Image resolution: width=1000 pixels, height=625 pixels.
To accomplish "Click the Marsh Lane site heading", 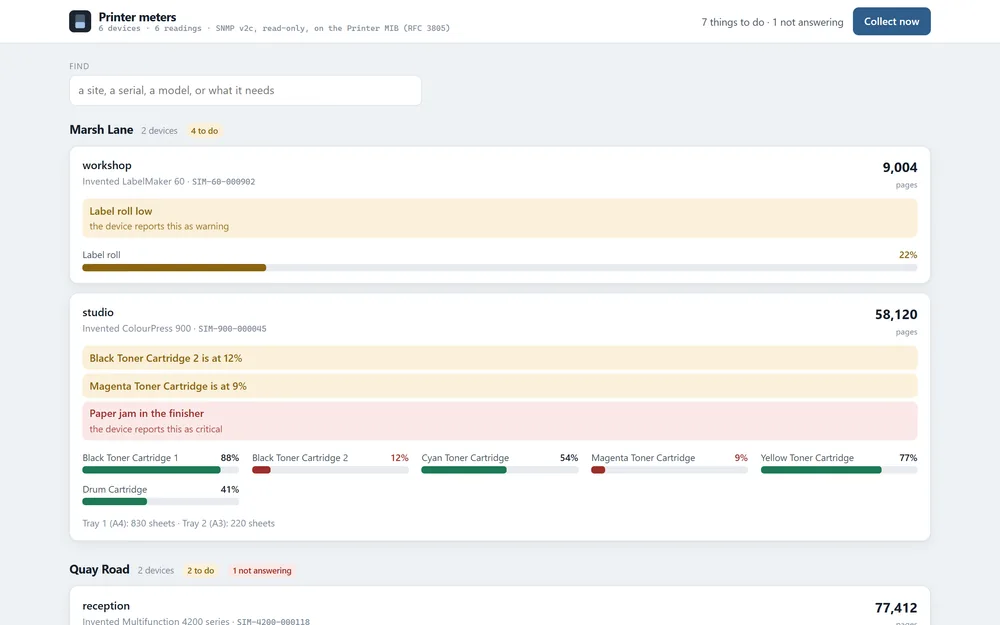I will [x=101, y=130].
